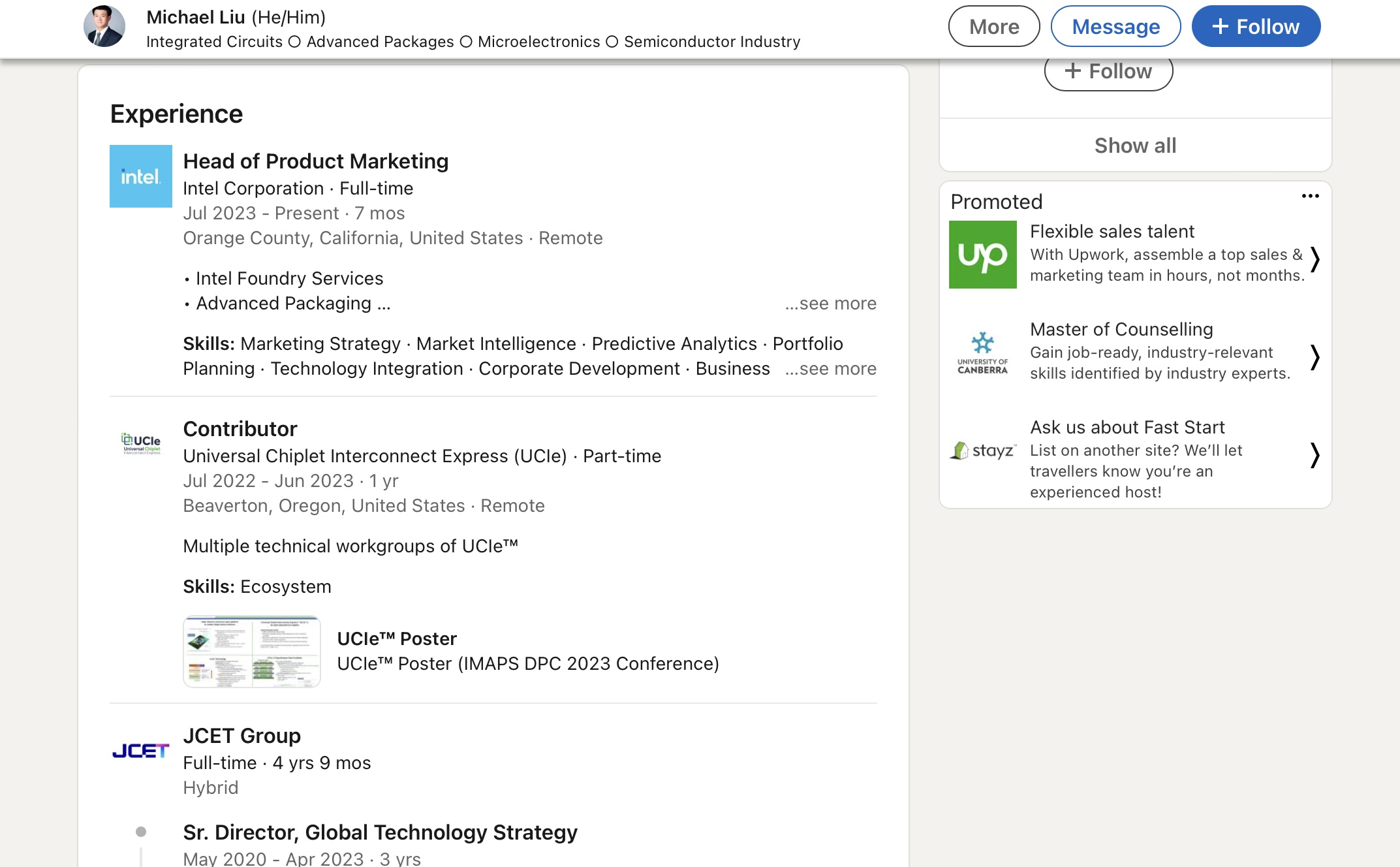1400x867 pixels.
Task: Follow Michael Liu from sticky header
Action: click(1256, 27)
